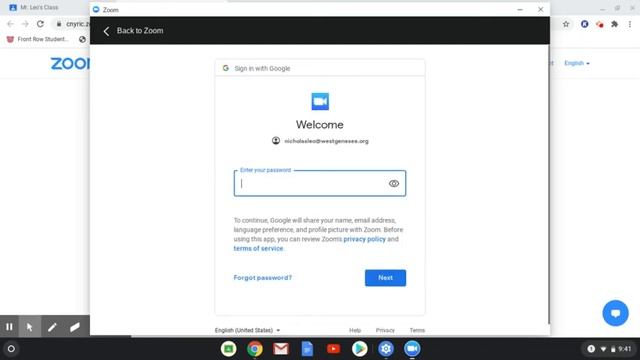Open the blue chat bubble button
Screen dimensions: 640x360
[615, 313]
